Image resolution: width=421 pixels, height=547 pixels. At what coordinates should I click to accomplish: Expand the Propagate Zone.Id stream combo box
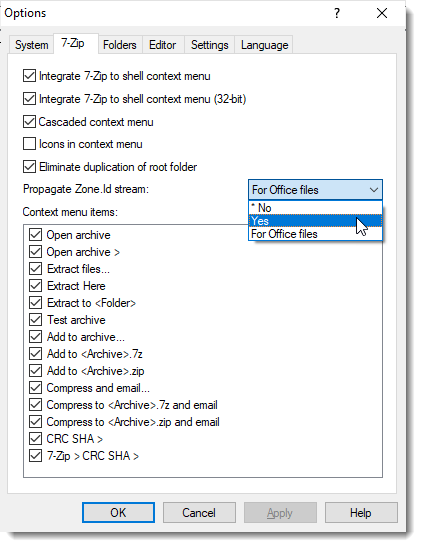315,190
